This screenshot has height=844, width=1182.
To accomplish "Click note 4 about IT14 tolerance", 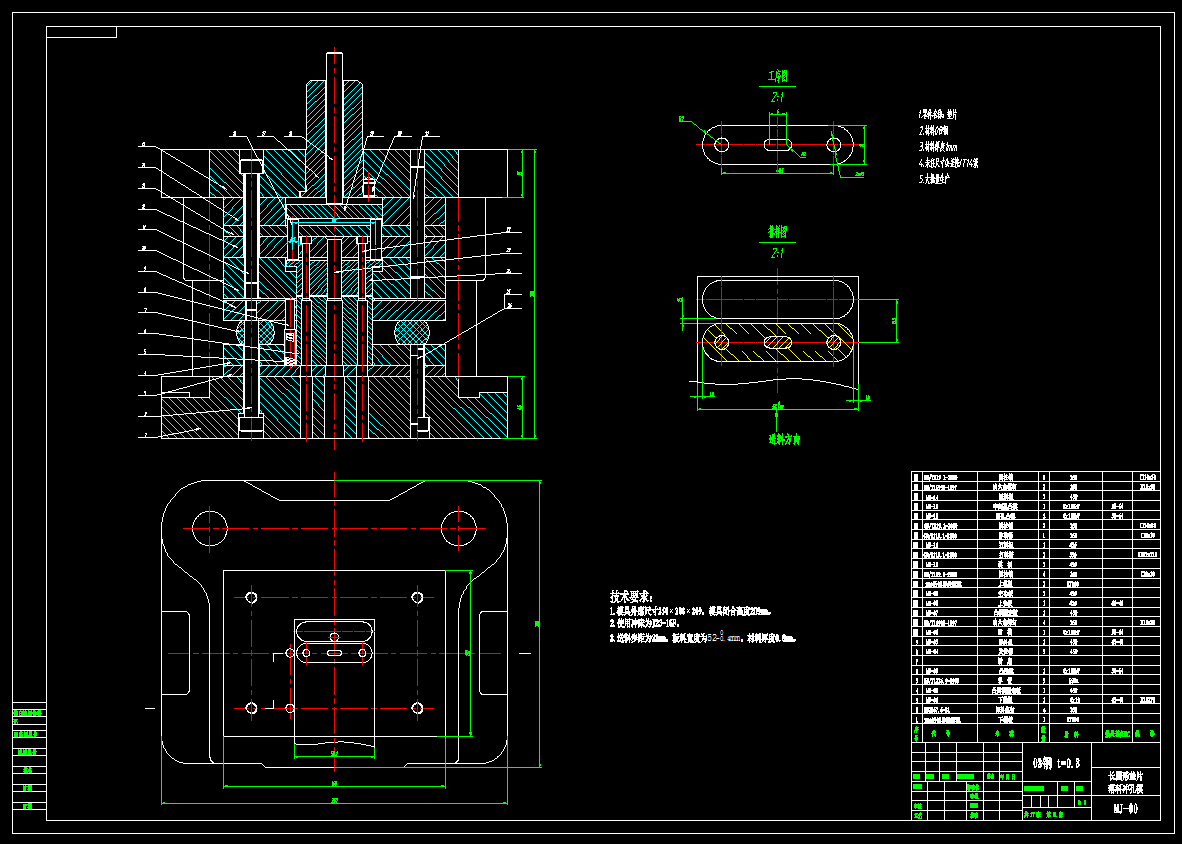I will tap(948, 163).
